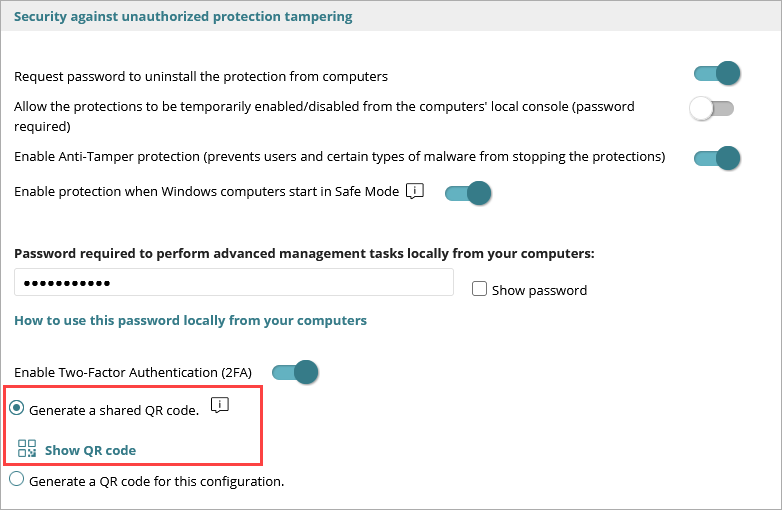Click the Show password label text

click(x=539, y=290)
